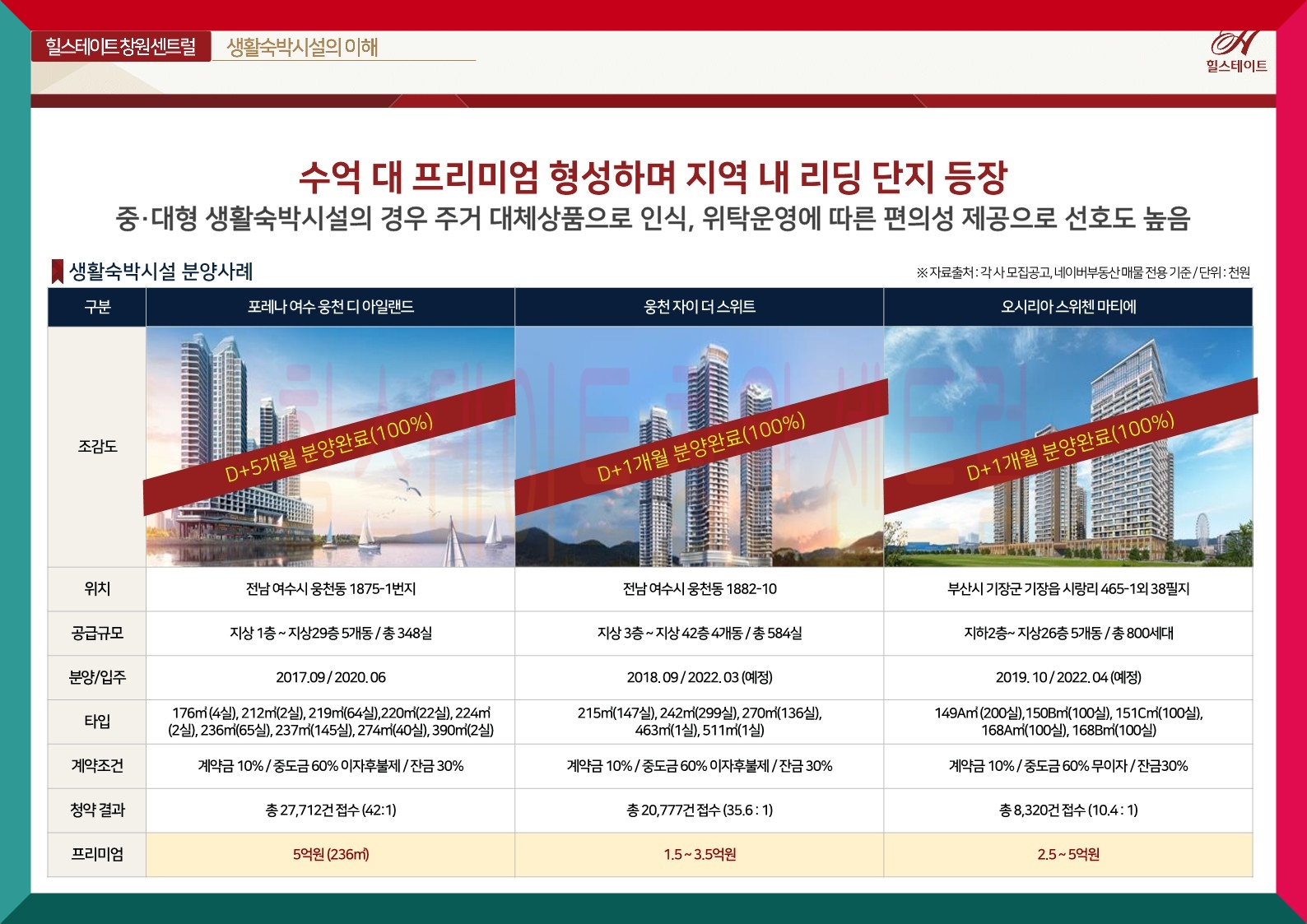Click the 계약조건 row label

coord(97,766)
